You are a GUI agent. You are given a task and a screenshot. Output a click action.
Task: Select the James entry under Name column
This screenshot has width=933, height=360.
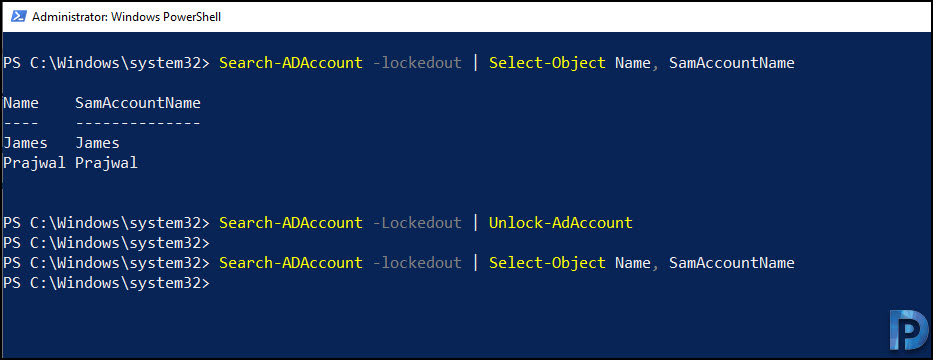pyautogui.click(x=25, y=143)
